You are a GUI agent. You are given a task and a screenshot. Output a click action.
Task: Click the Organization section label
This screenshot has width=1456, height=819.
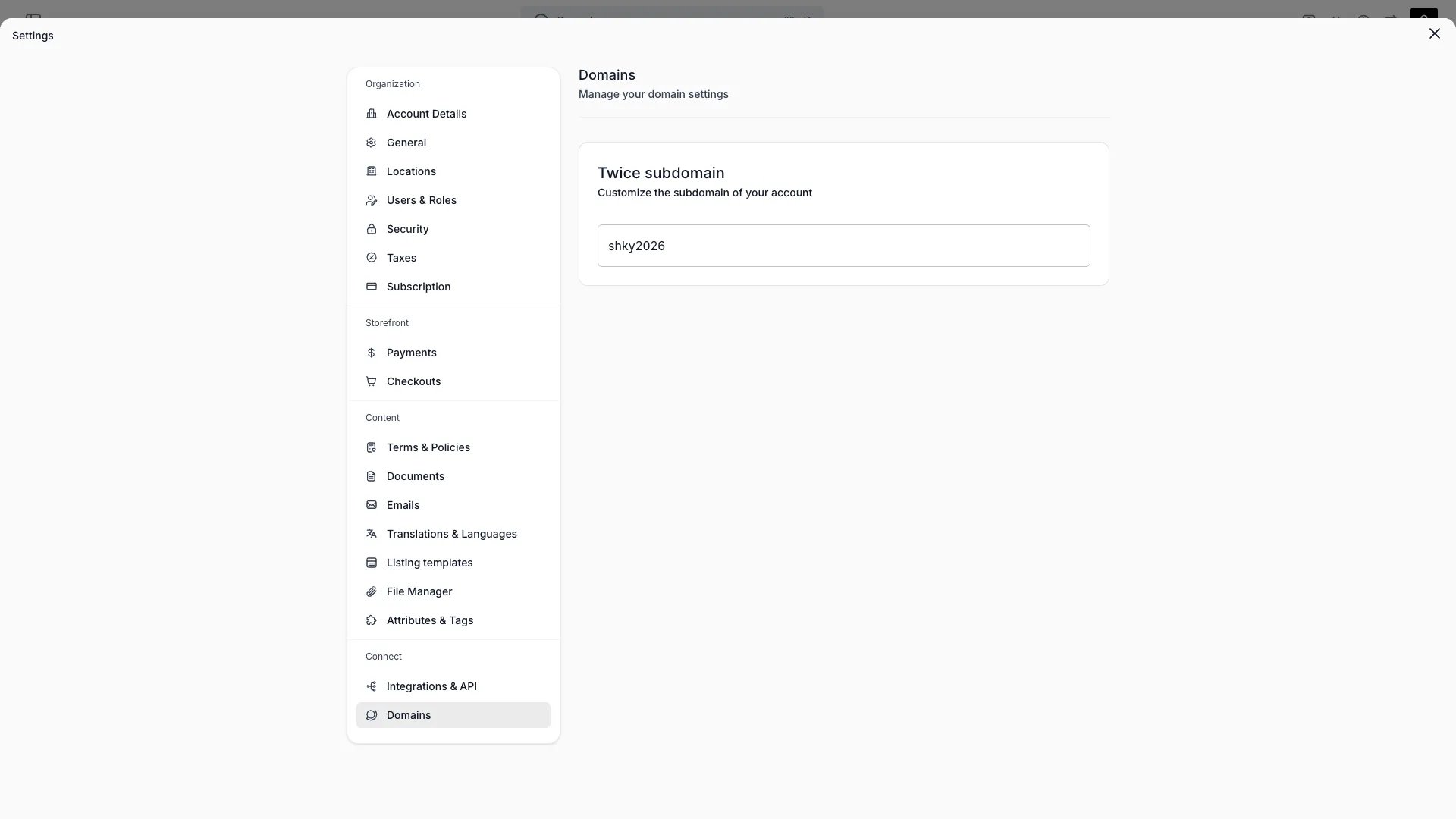[393, 84]
